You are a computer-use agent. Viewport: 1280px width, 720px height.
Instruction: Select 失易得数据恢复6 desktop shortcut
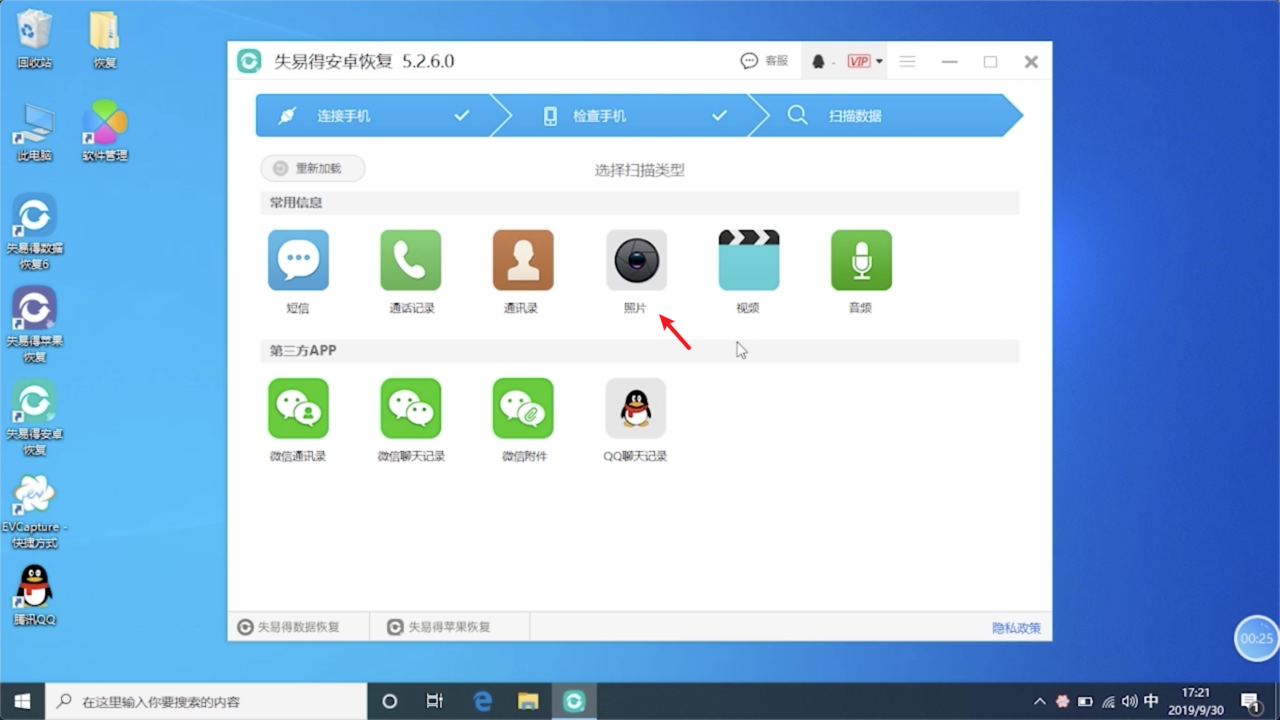(35, 233)
